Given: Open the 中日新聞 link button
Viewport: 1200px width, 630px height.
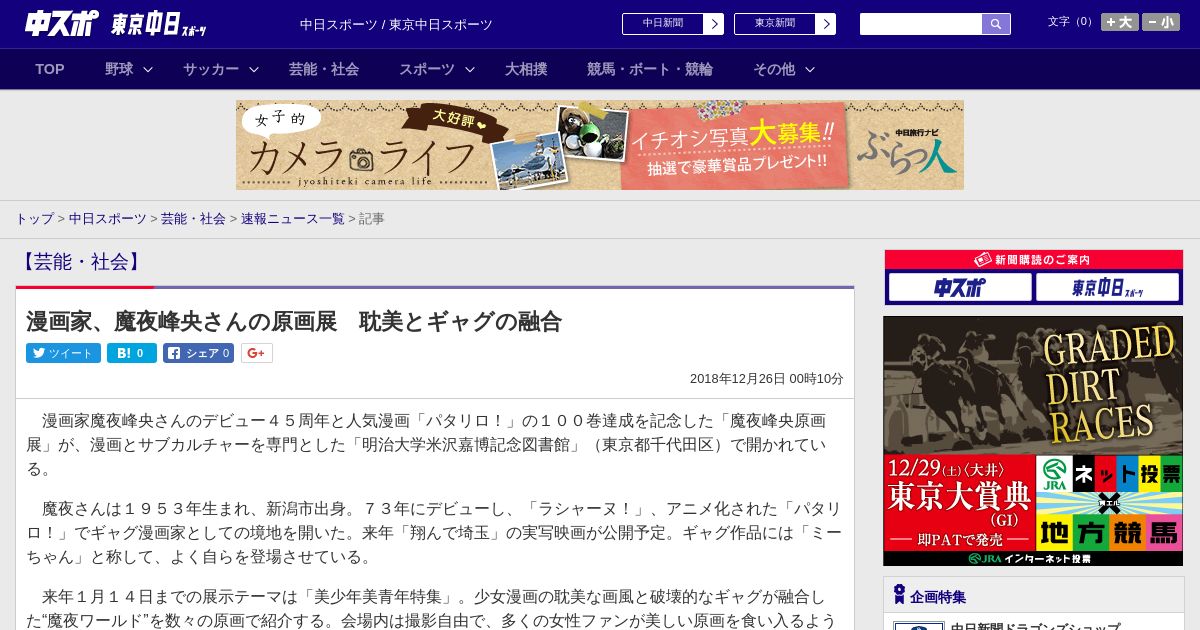Looking at the screenshot, I should click(x=663, y=24).
